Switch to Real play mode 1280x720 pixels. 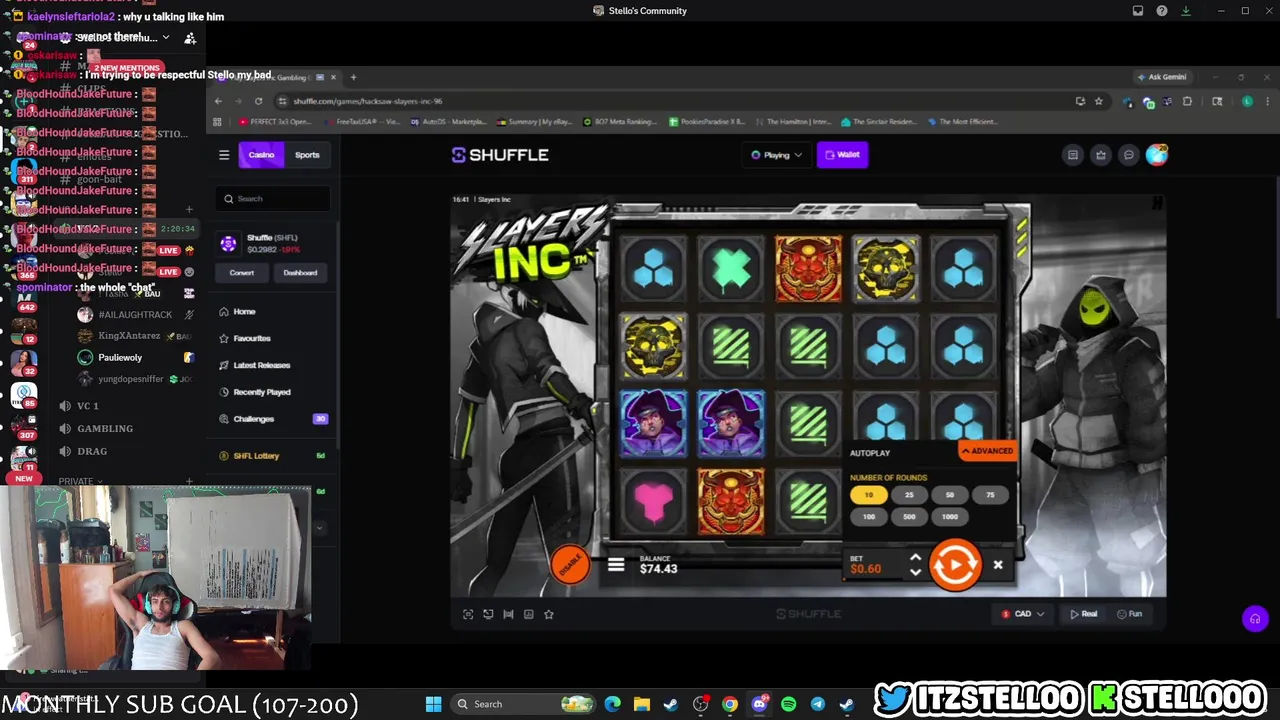pyautogui.click(x=1083, y=614)
